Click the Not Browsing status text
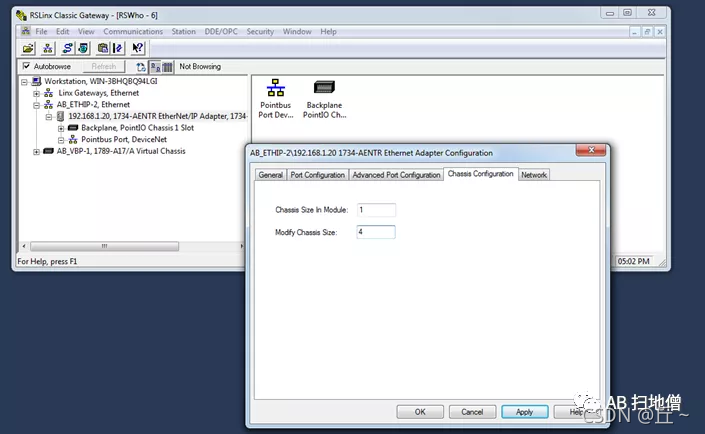 point(200,67)
